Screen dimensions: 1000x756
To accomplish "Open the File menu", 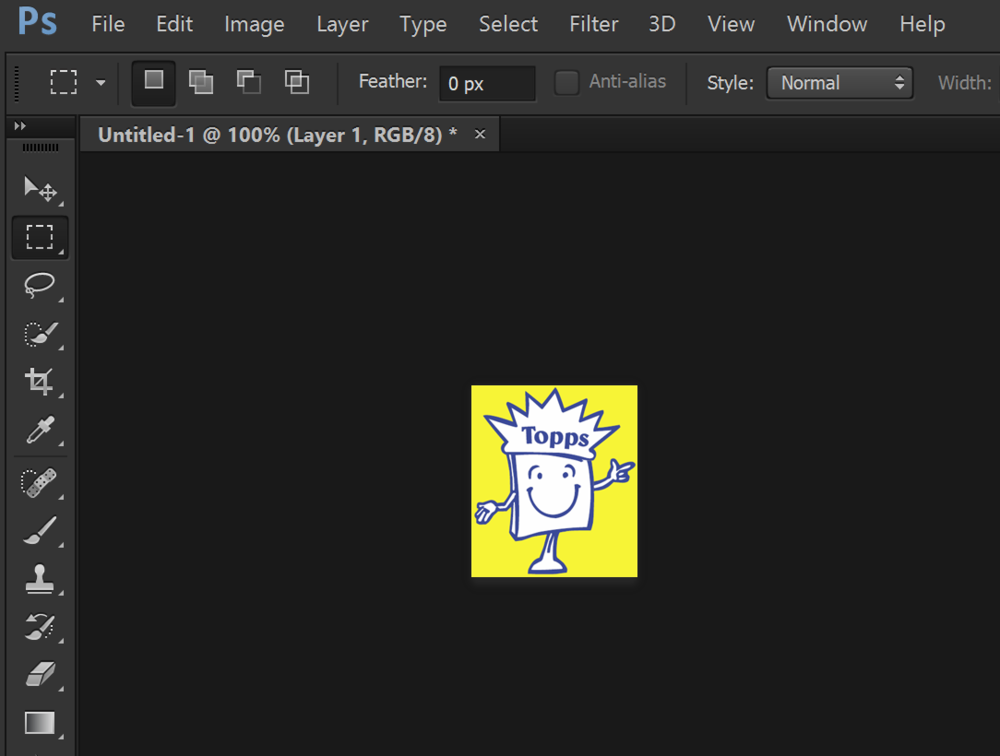I will coord(108,24).
